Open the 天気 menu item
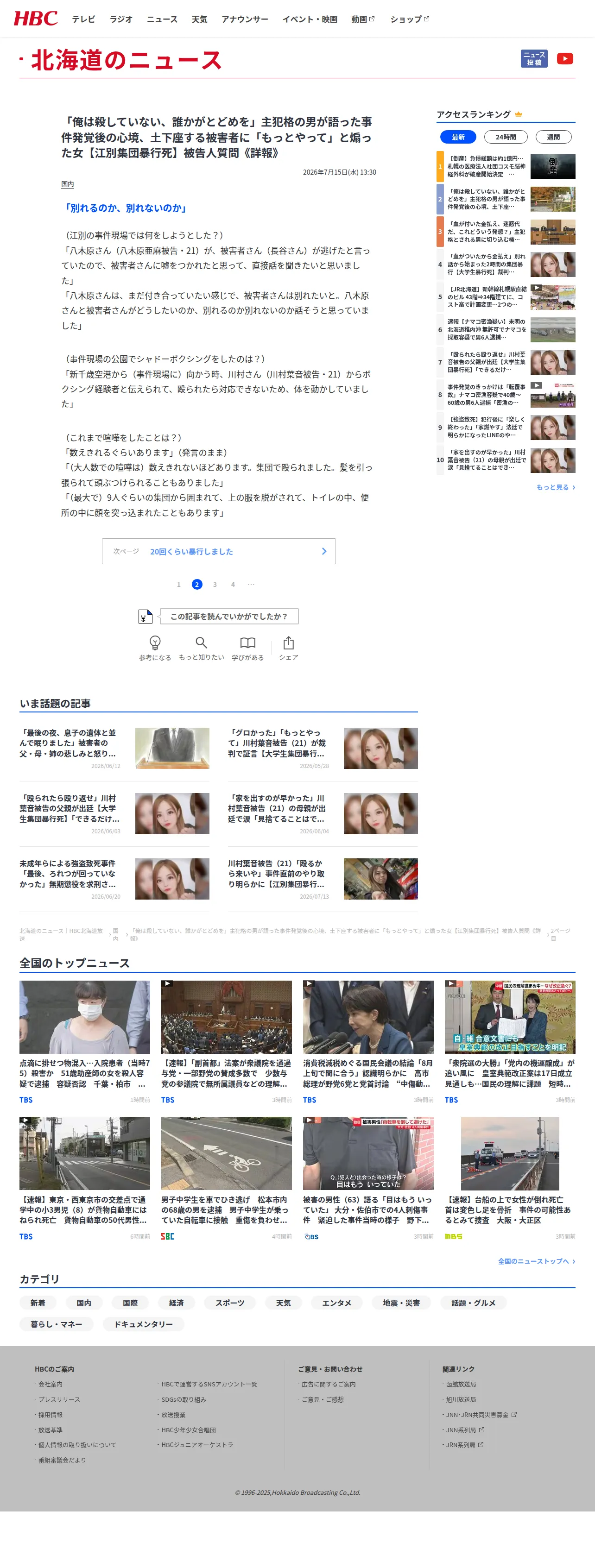595x1568 pixels. pyautogui.click(x=199, y=19)
